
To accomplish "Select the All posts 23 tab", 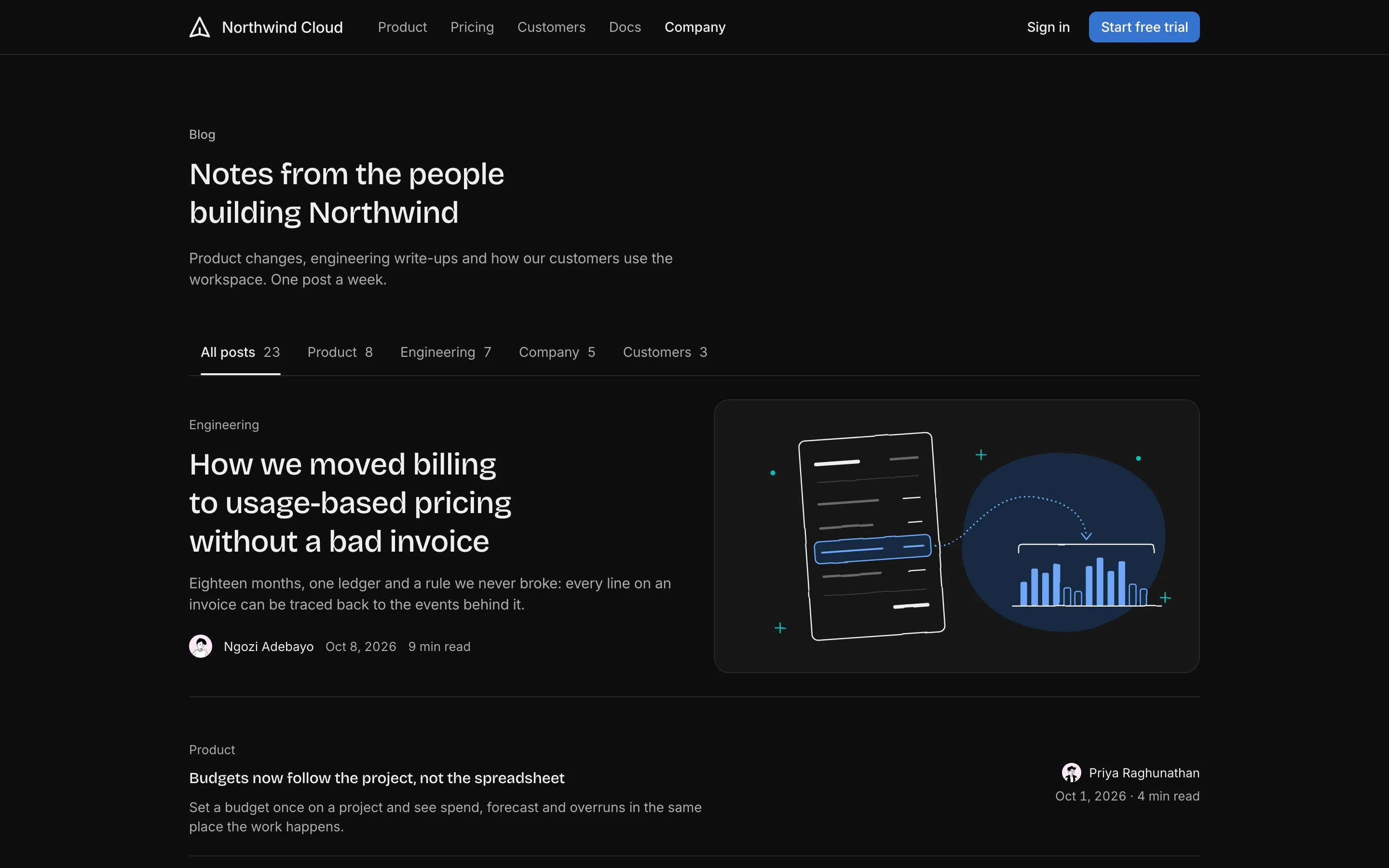I will [241, 352].
